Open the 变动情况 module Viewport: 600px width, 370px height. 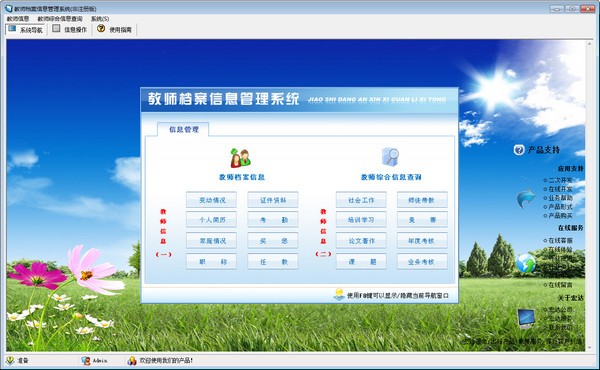tap(212, 200)
